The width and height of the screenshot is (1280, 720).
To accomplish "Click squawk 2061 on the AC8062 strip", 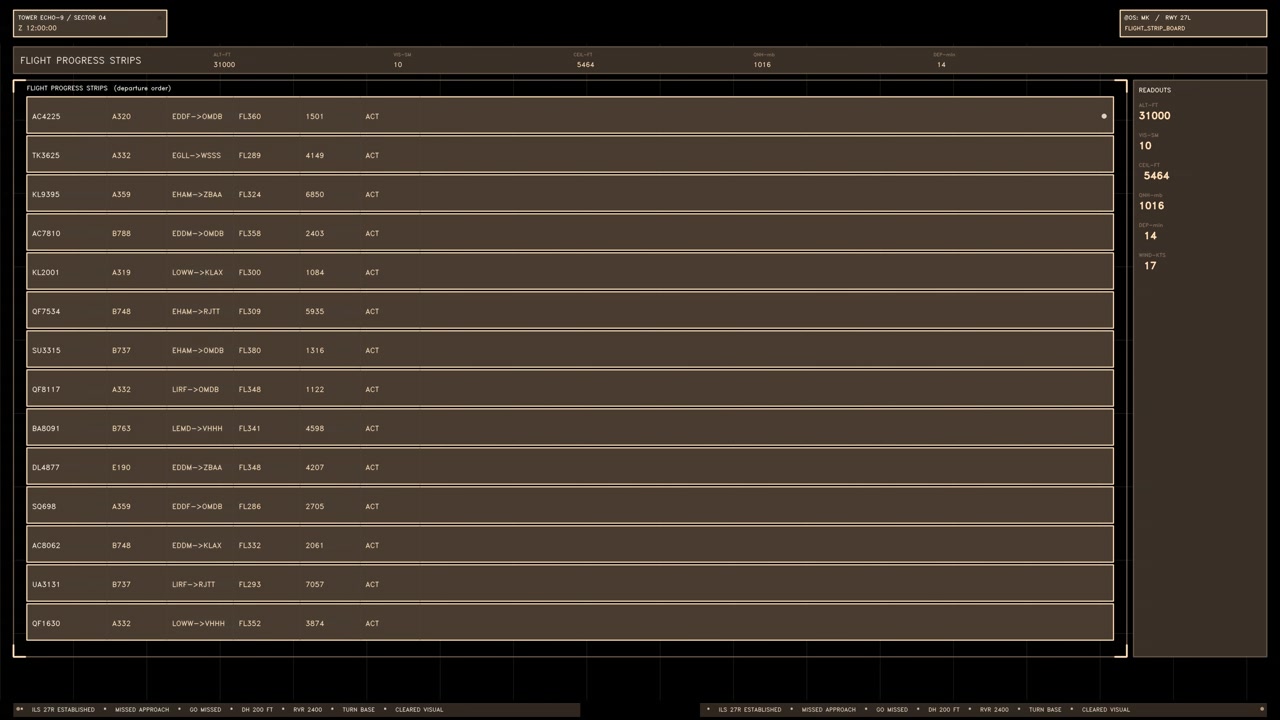I will (x=315, y=546).
